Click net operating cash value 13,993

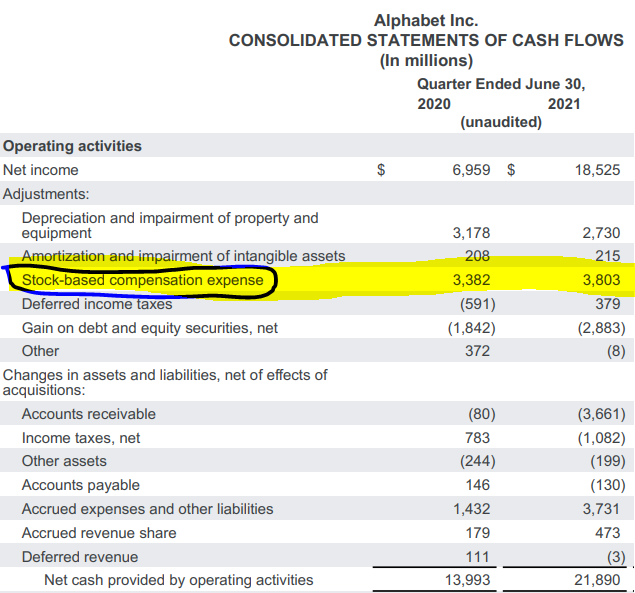coord(468,580)
